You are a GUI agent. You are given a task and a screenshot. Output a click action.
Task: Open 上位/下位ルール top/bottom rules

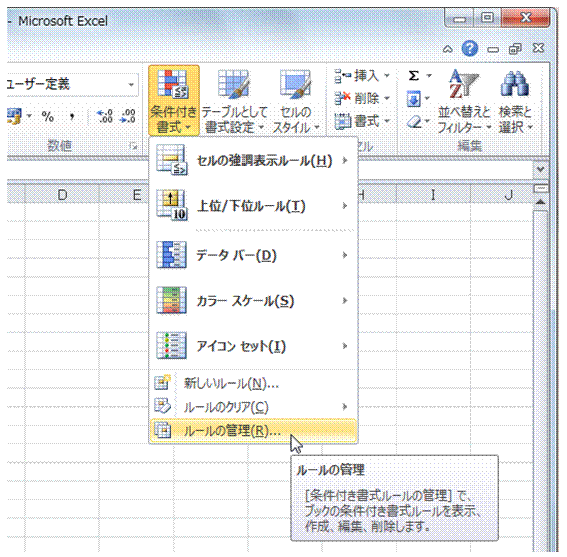click(253, 206)
